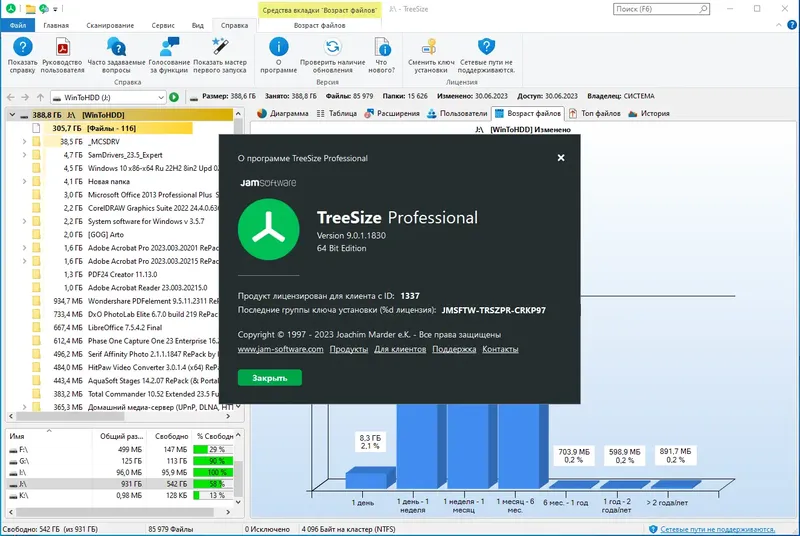Show the Расширения view tab
The image size is (800, 536).
392,113
